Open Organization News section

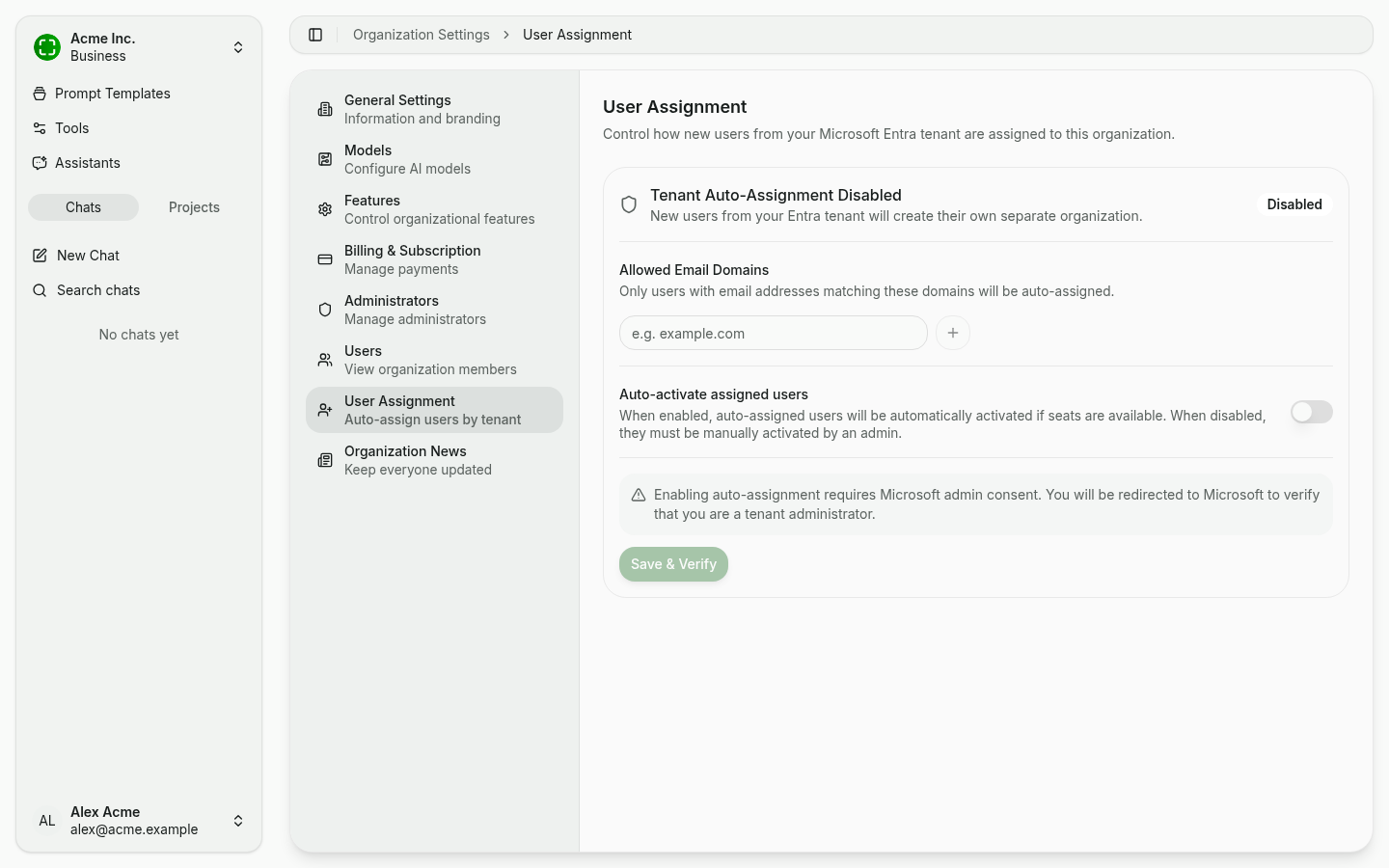pos(434,460)
